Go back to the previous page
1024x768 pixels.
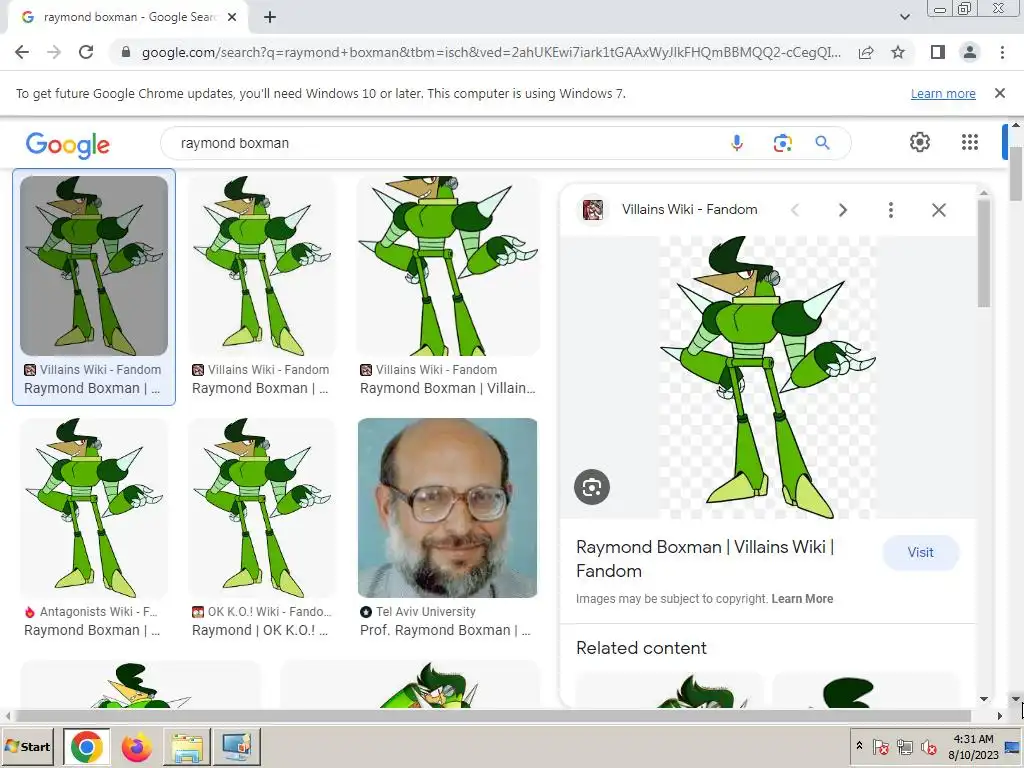point(22,52)
